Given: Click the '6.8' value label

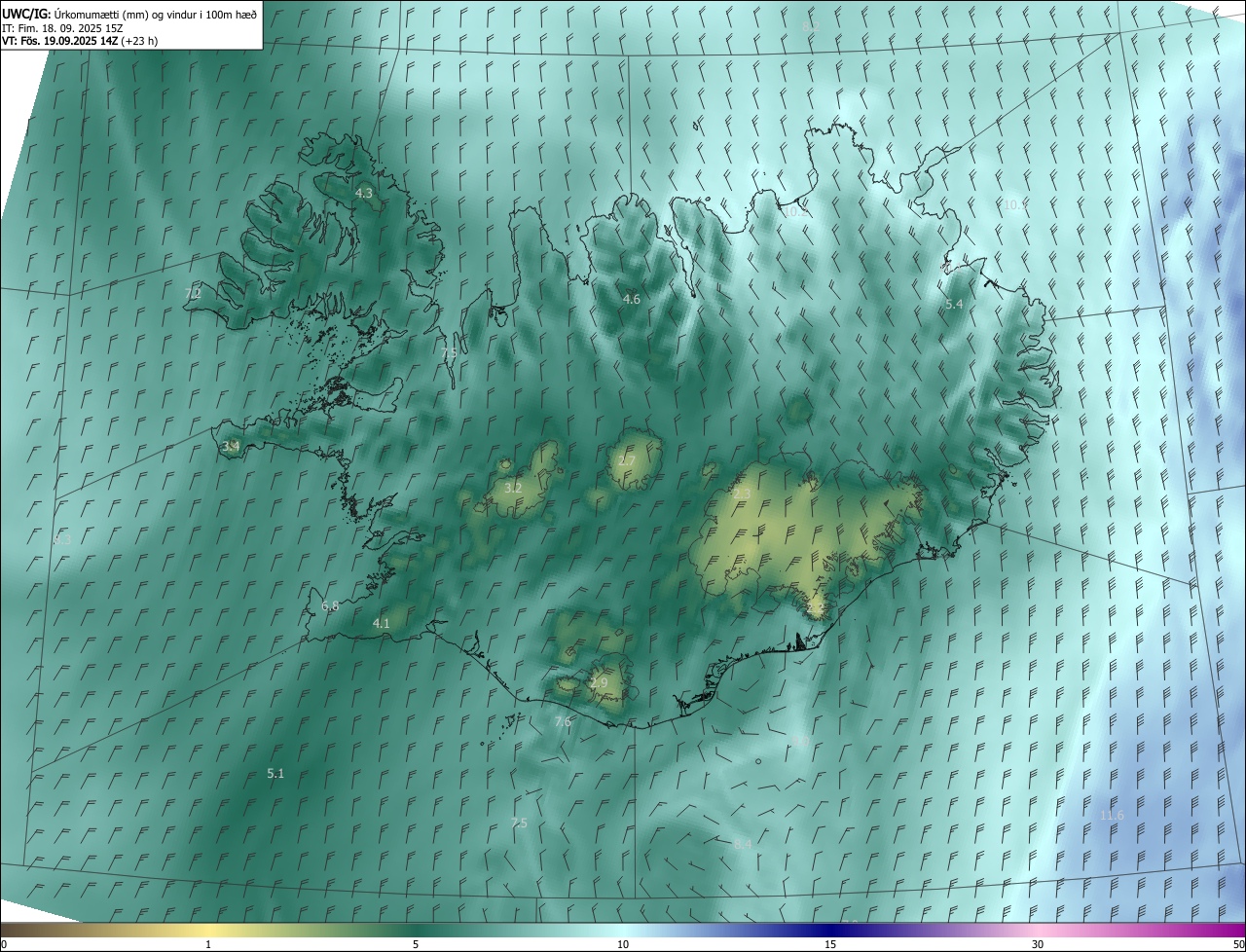Looking at the screenshot, I should [330, 605].
